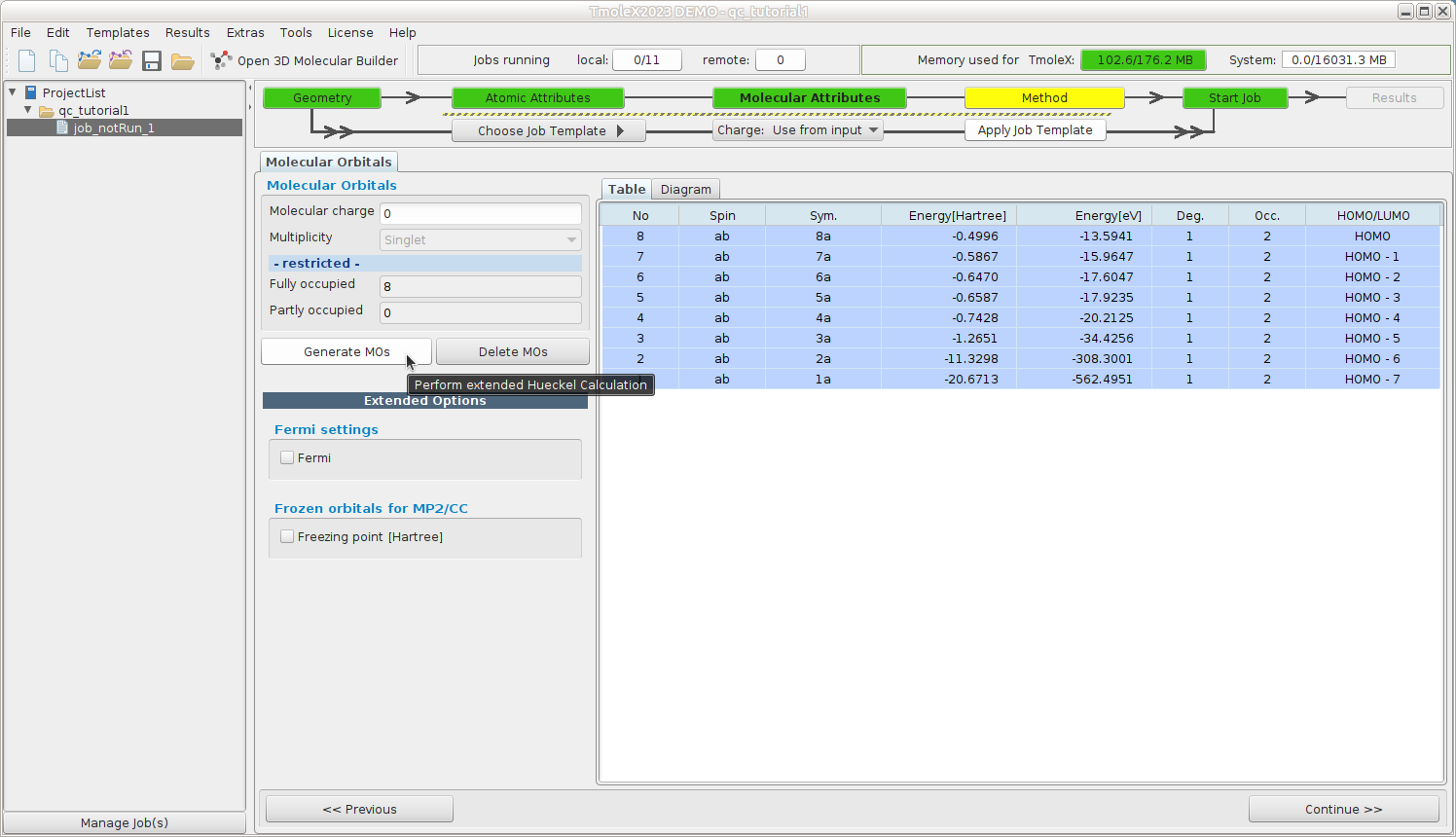Click the plain open folder icon

[x=182, y=61]
